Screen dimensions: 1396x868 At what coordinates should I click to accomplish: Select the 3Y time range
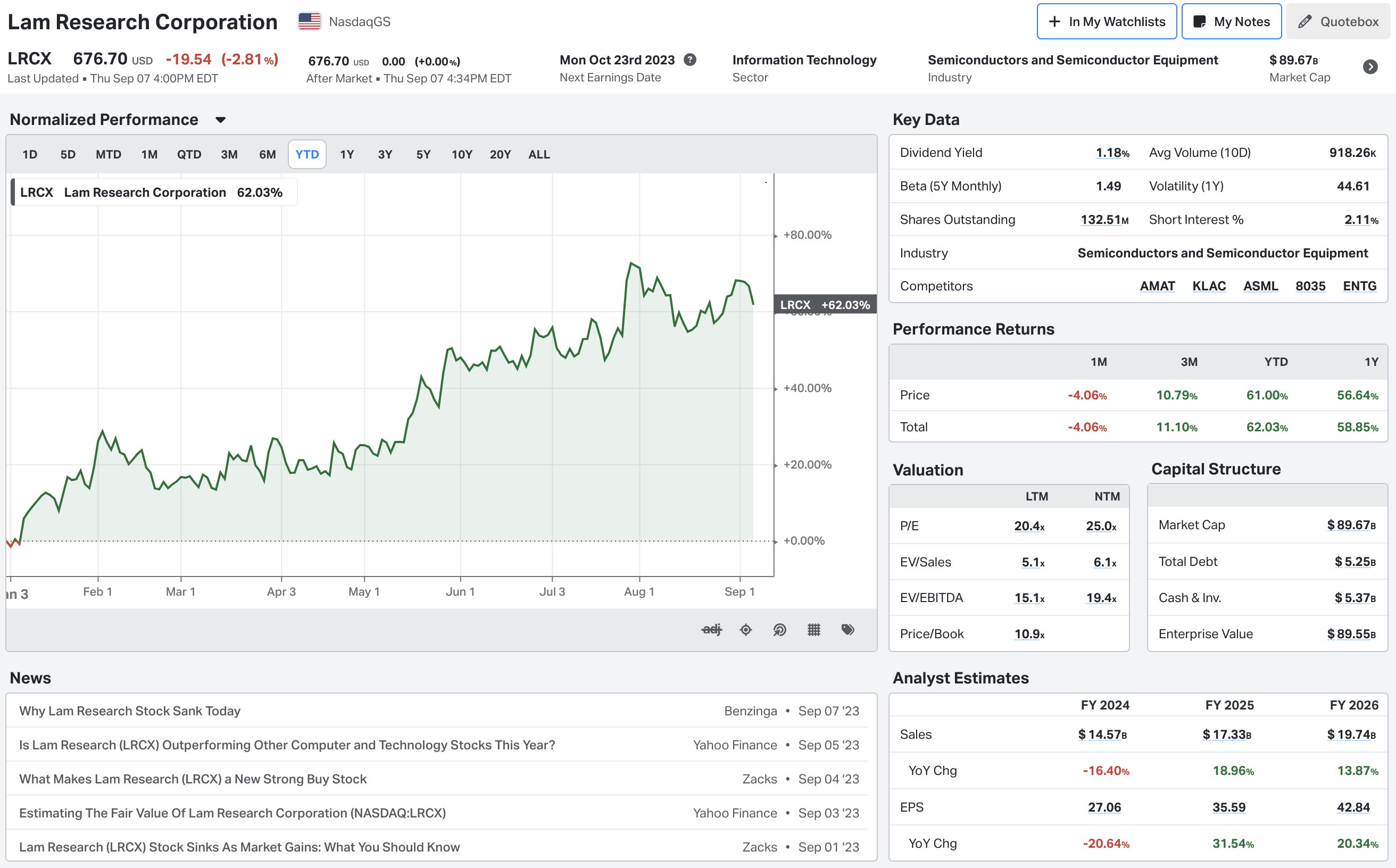tap(385, 154)
